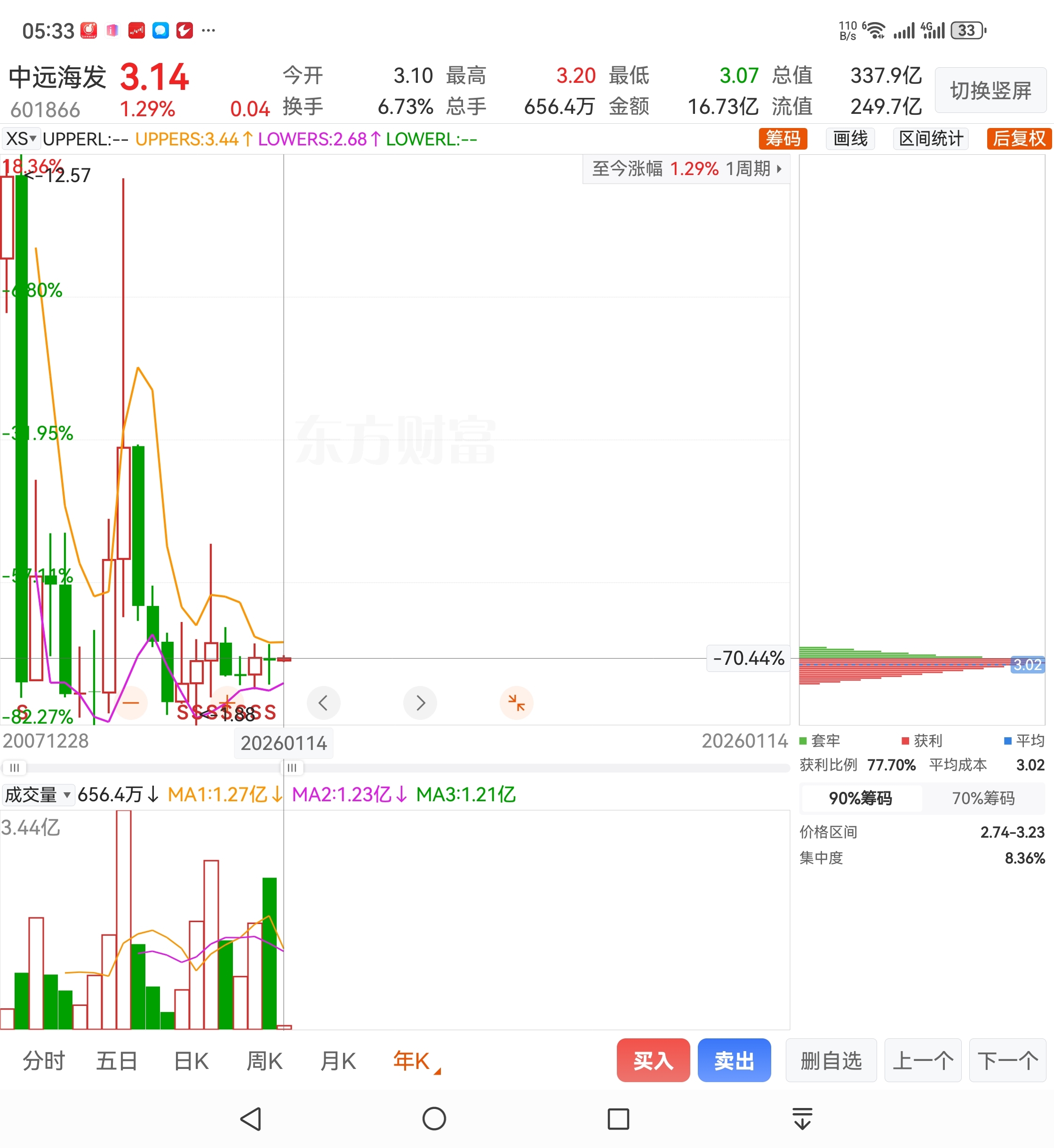Click the chart scroll-left arrow icon

323,702
